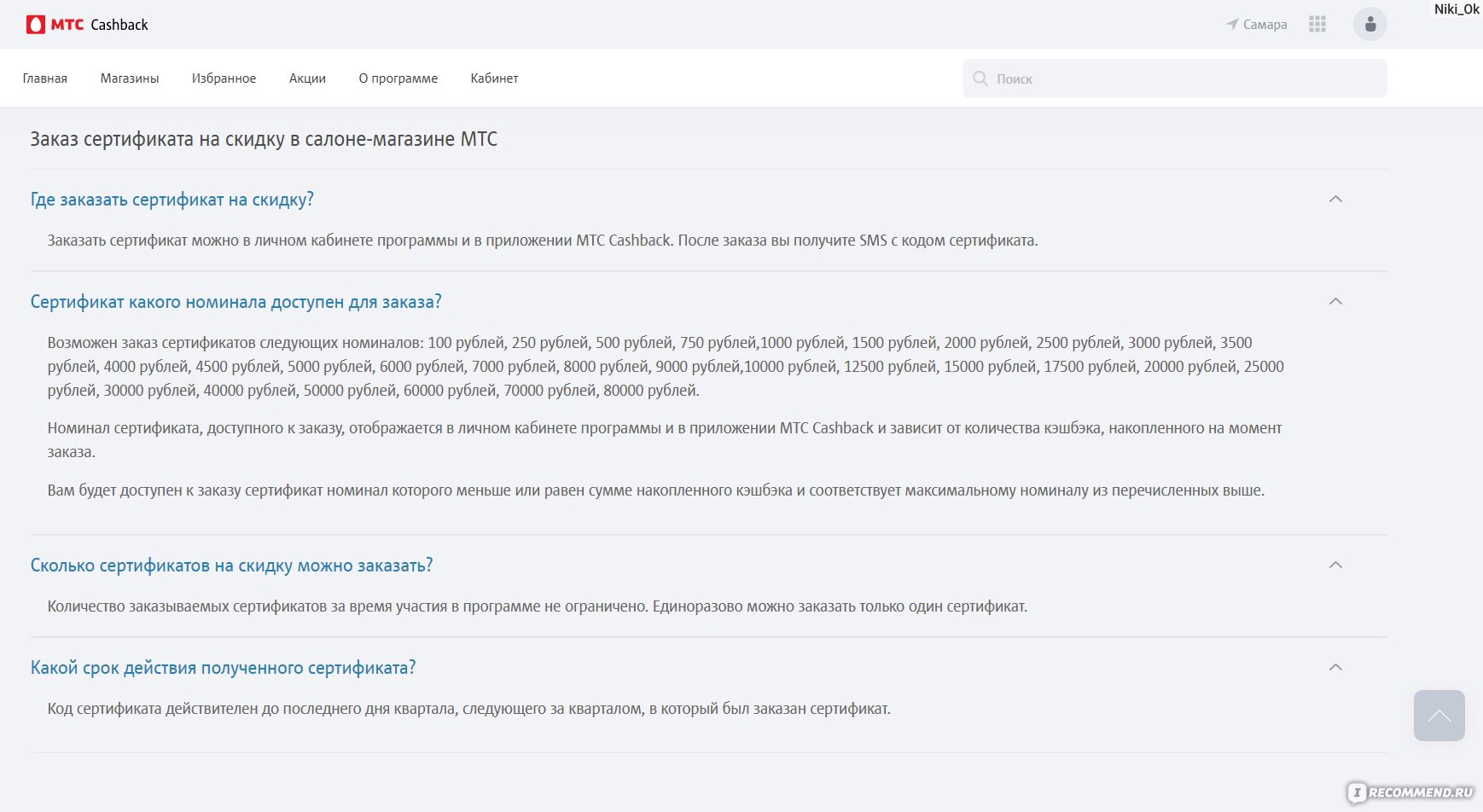Focus the Поиск search field

point(1175,78)
